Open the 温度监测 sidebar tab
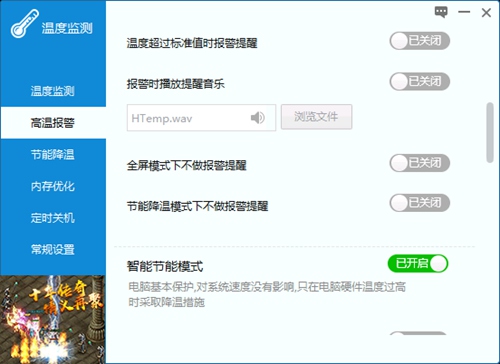Image resolution: width=500 pixels, height=364 pixels. 53,91
